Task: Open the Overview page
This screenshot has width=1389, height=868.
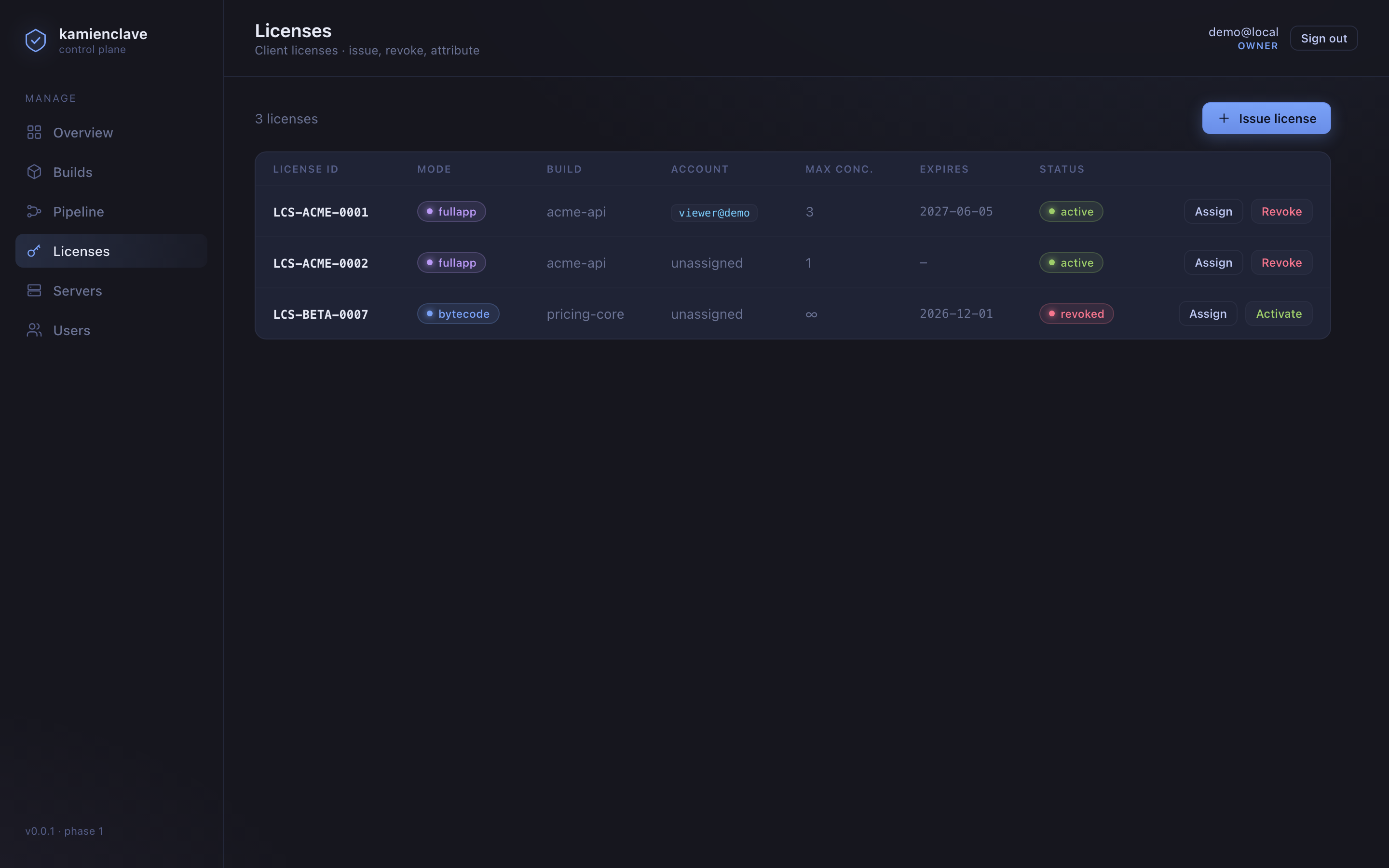Action: tap(111, 133)
